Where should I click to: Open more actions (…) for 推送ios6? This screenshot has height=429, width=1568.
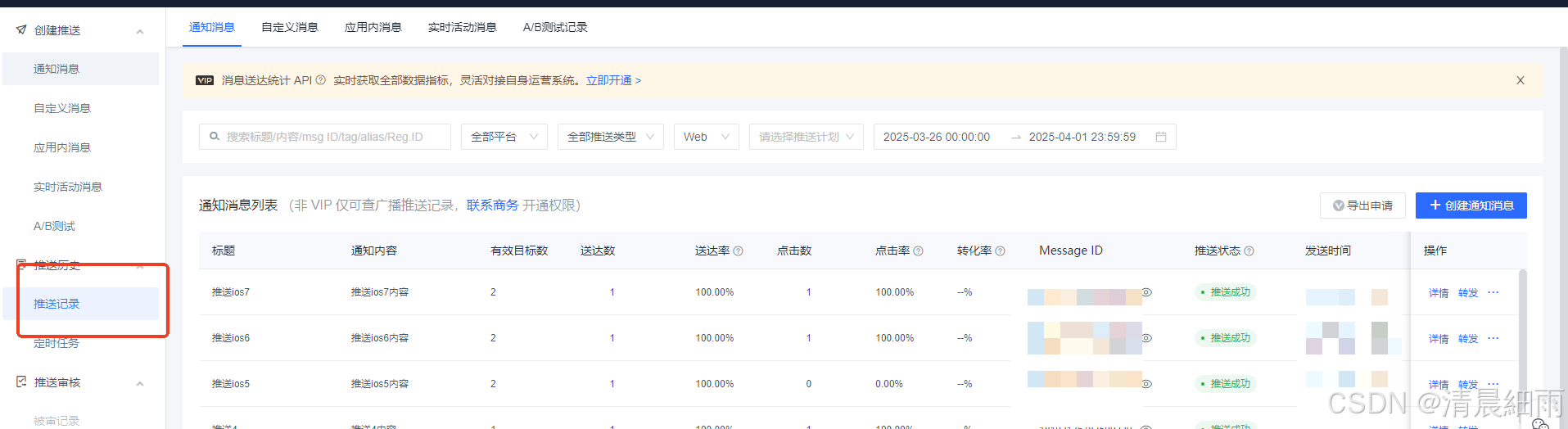click(1493, 338)
